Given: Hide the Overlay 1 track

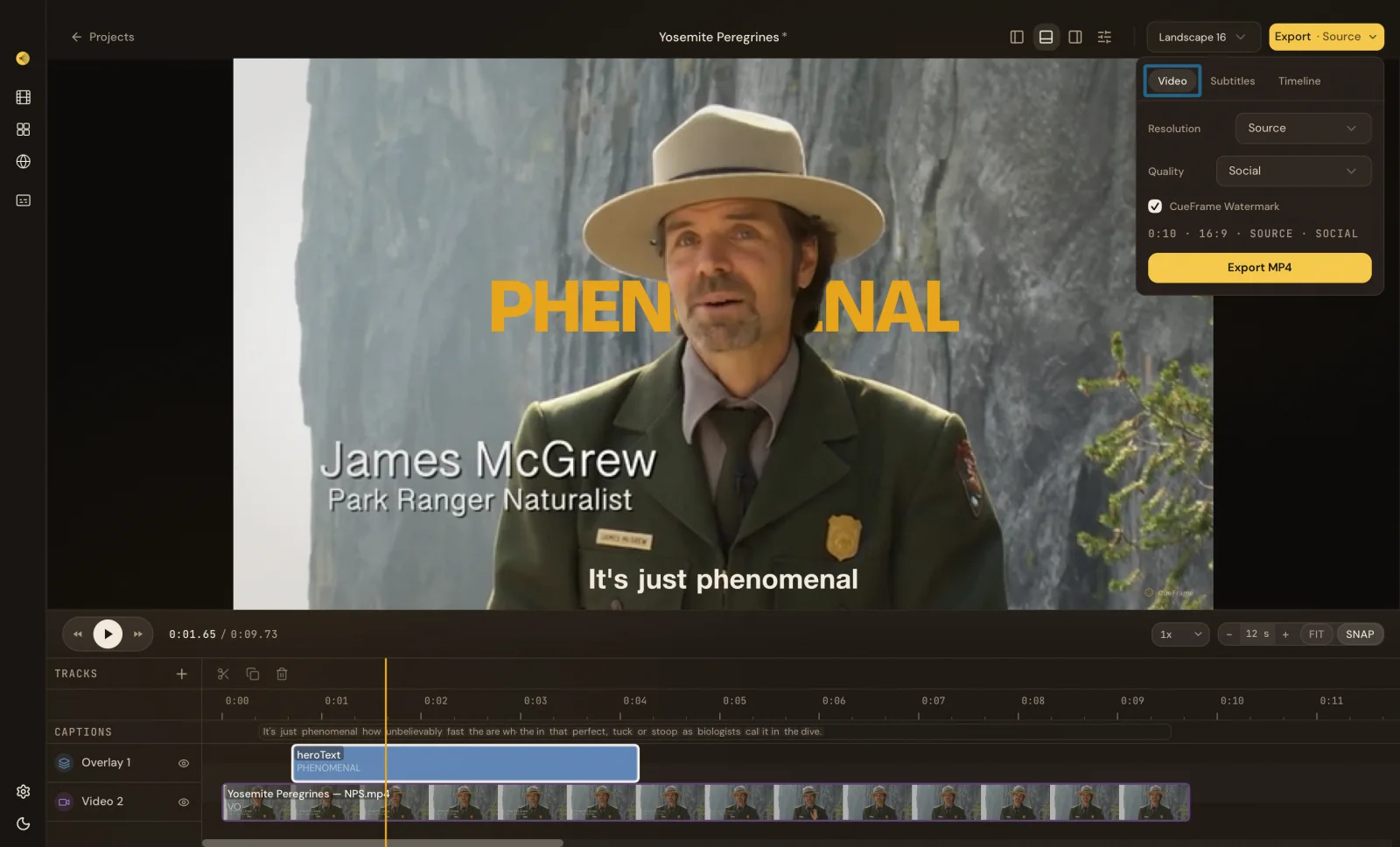Looking at the screenshot, I should tap(184, 763).
